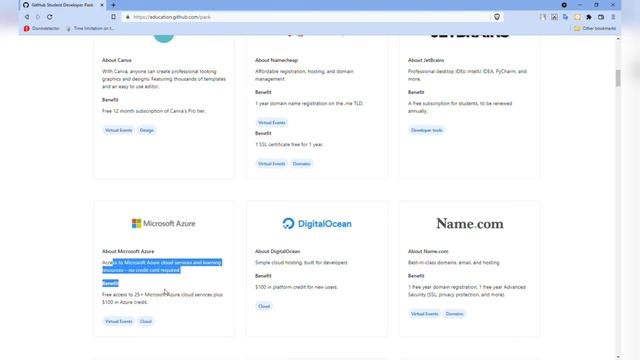Click 'Free 12 month subscription' Canva benefit text
Screen dimensions: 640x360
point(153,111)
